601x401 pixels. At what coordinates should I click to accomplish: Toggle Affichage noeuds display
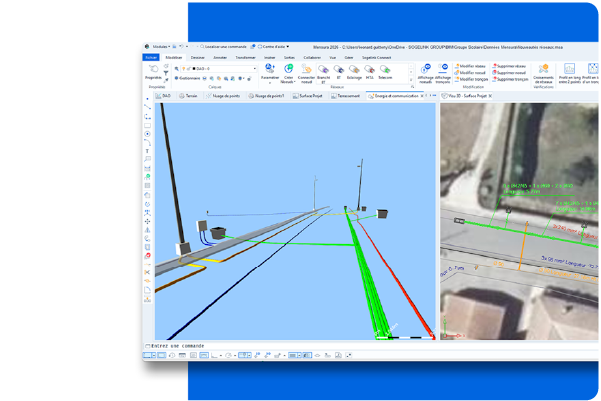[x=426, y=71]
